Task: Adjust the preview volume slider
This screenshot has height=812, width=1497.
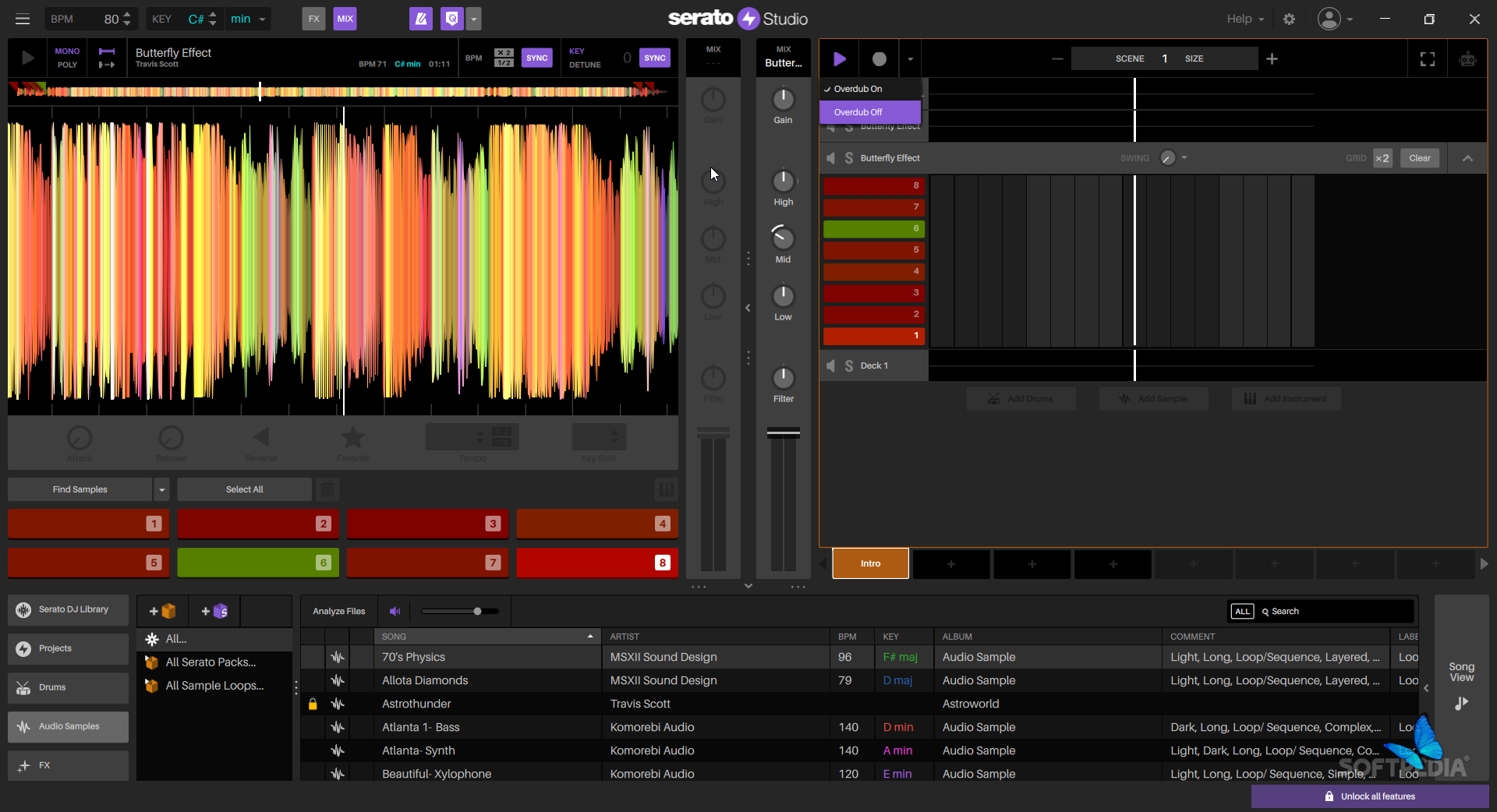Action: (x=477, y=611)
